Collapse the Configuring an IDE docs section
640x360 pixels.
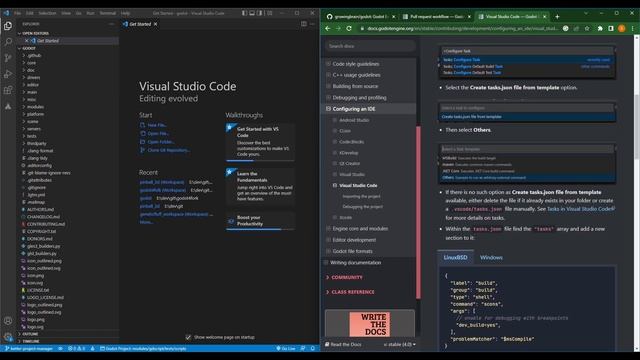[328, 109]
